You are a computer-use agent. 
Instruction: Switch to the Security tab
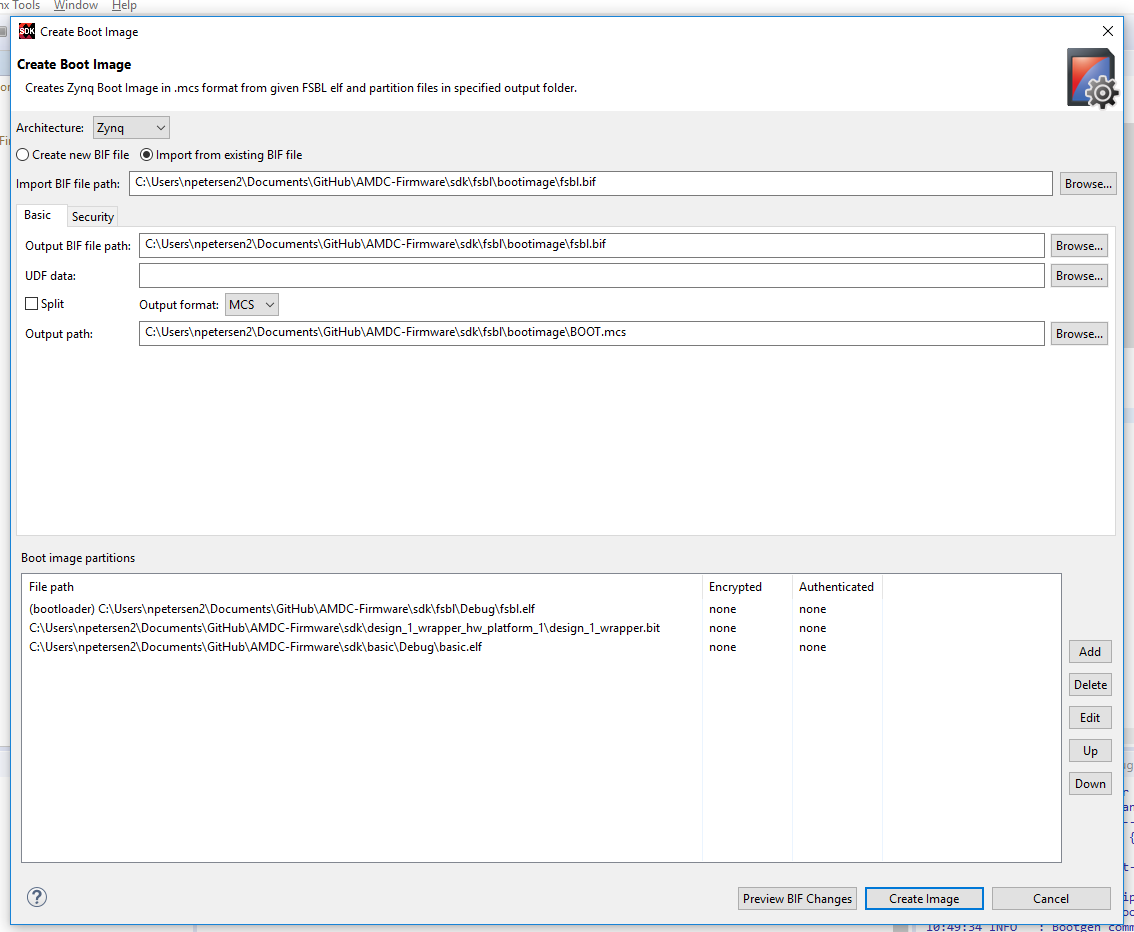[93, 216]
